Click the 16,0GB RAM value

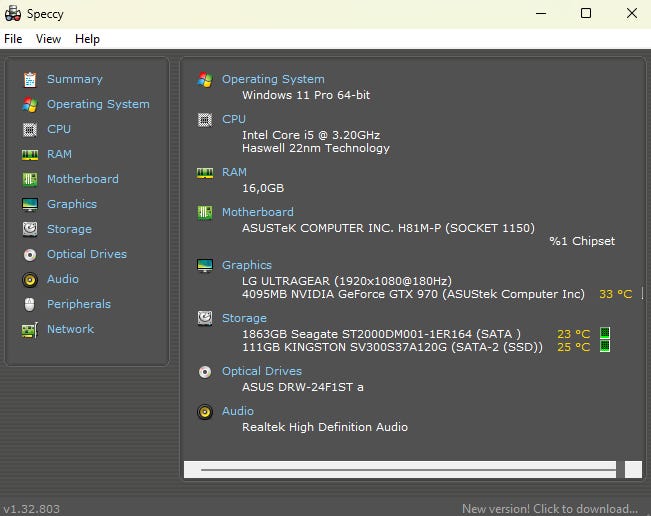click(x=263, y=188)
